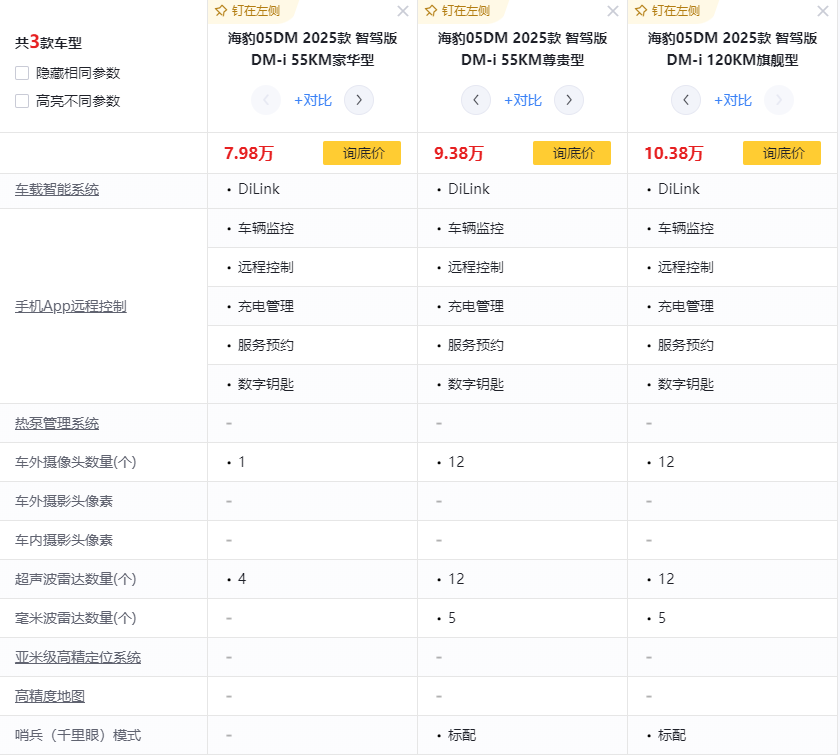Move the 55KM尊贵型 column right with its arrow

[569, 100]
